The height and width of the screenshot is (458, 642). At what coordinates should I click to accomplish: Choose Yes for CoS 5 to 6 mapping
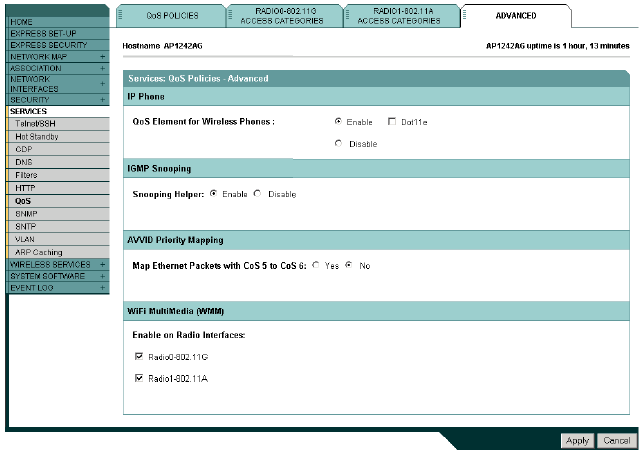coord(316,266)
